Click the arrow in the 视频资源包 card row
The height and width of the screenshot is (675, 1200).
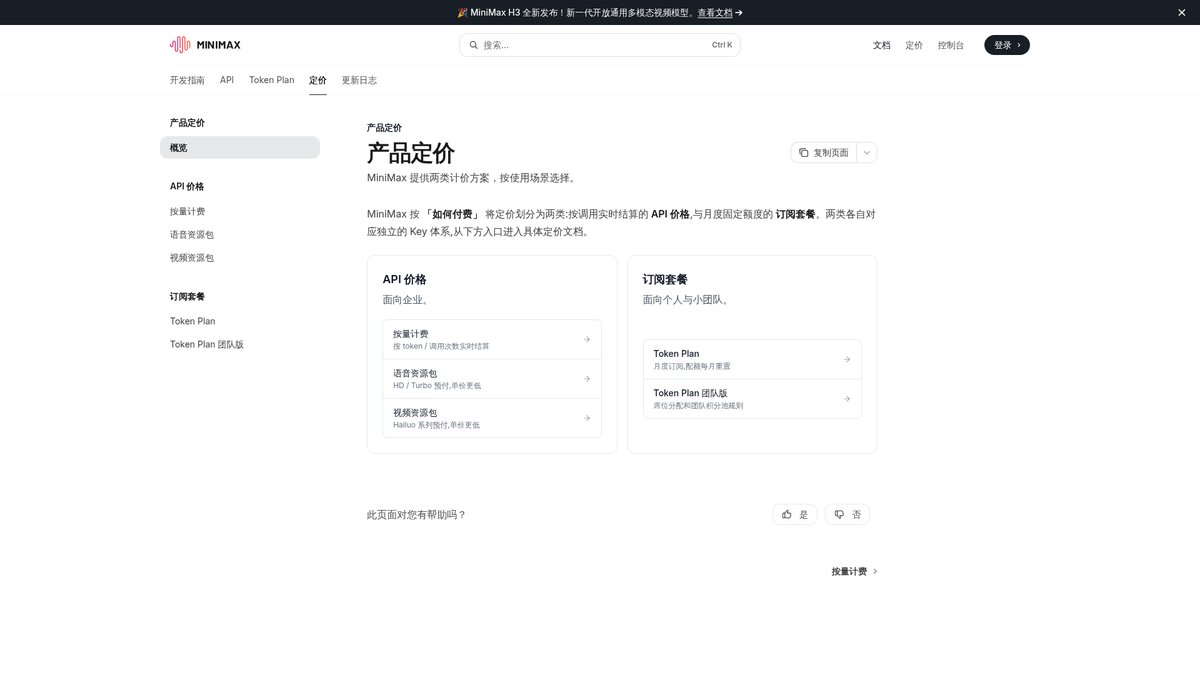(x=587, y=418)
